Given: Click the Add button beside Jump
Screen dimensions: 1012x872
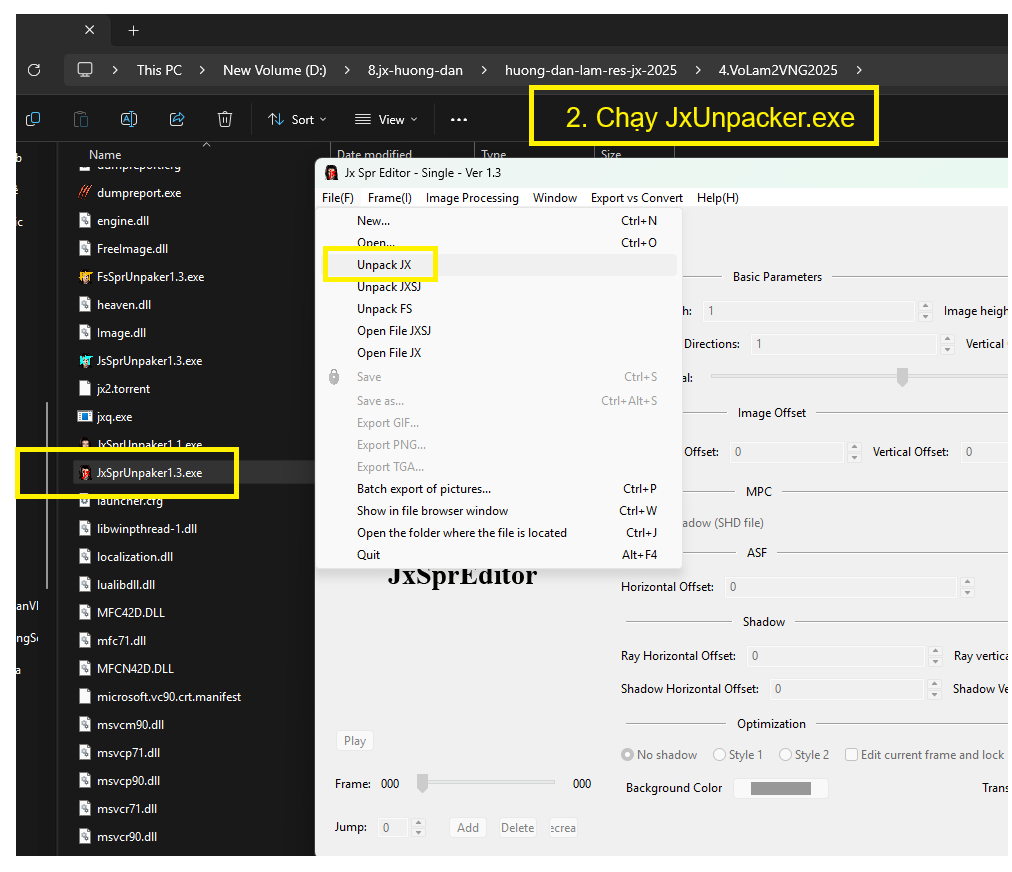Looking at the screenshot, I should click(468, 827).
